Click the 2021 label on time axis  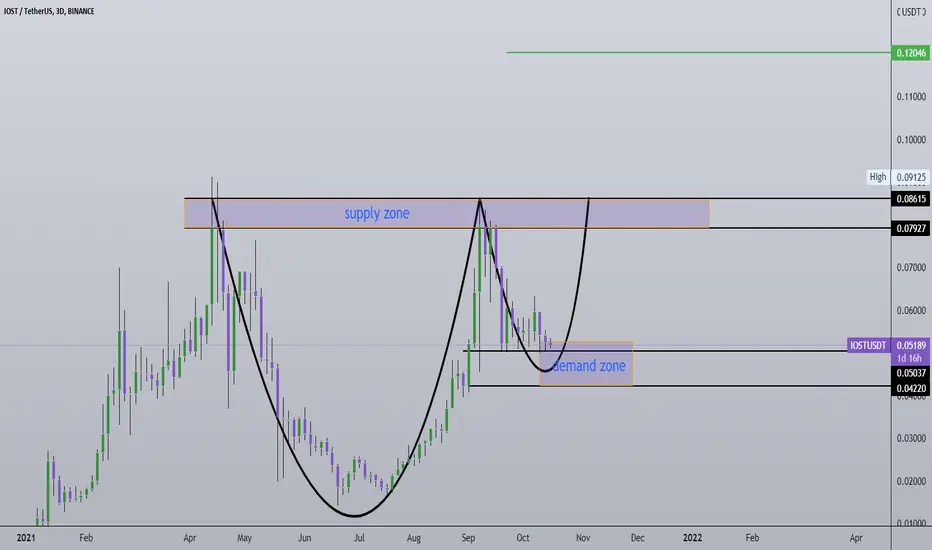tap(26, 538)
